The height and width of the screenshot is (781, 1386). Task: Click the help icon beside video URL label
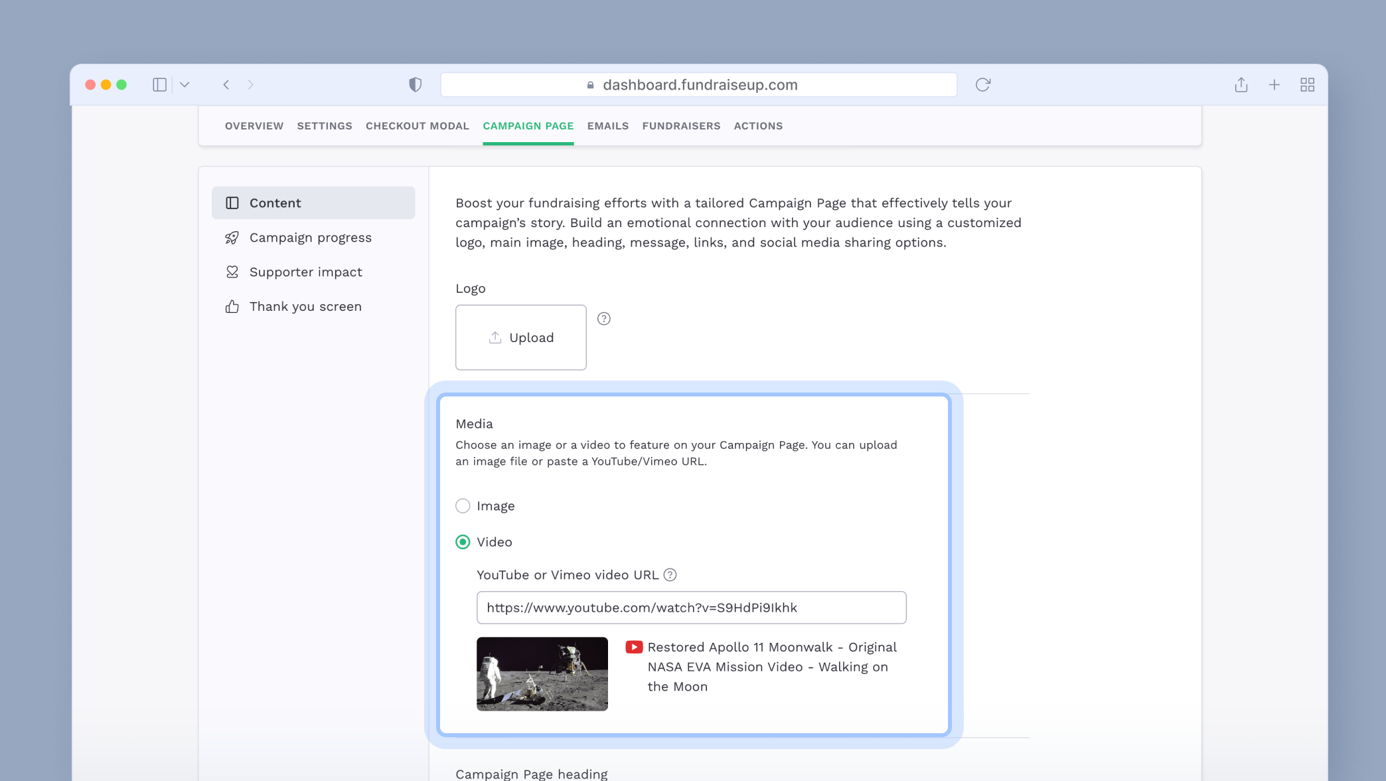(670, 575)
